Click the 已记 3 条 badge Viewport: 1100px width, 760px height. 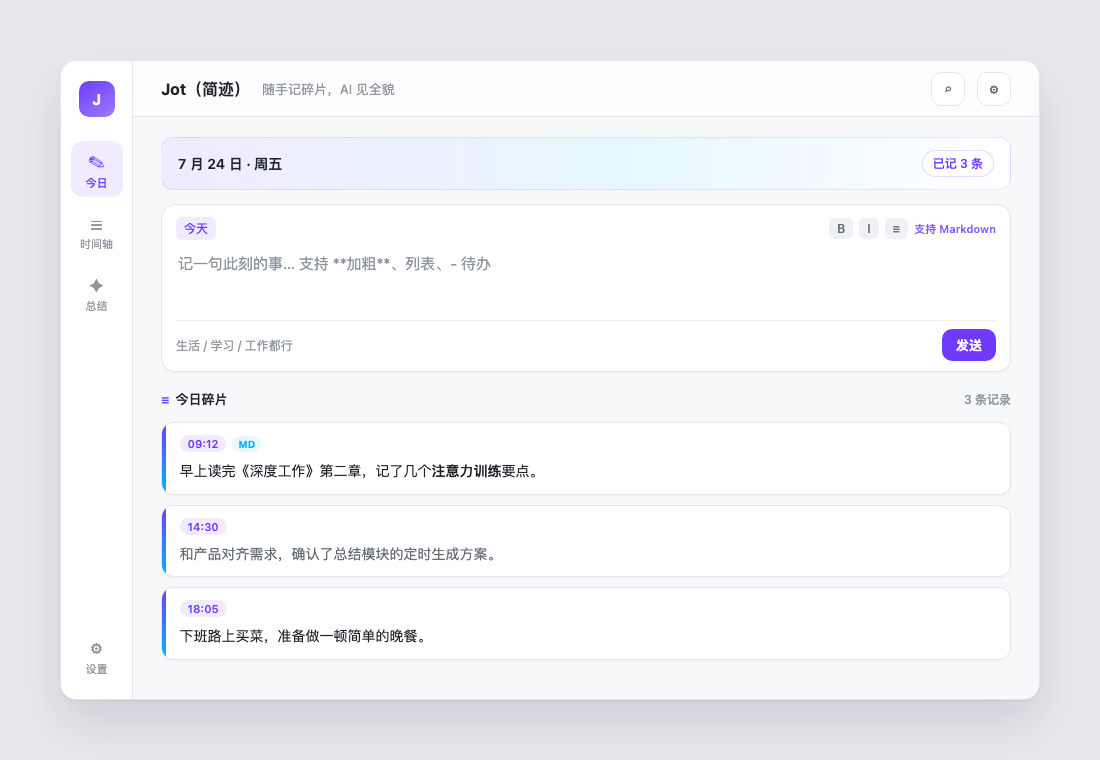point(958,164)
